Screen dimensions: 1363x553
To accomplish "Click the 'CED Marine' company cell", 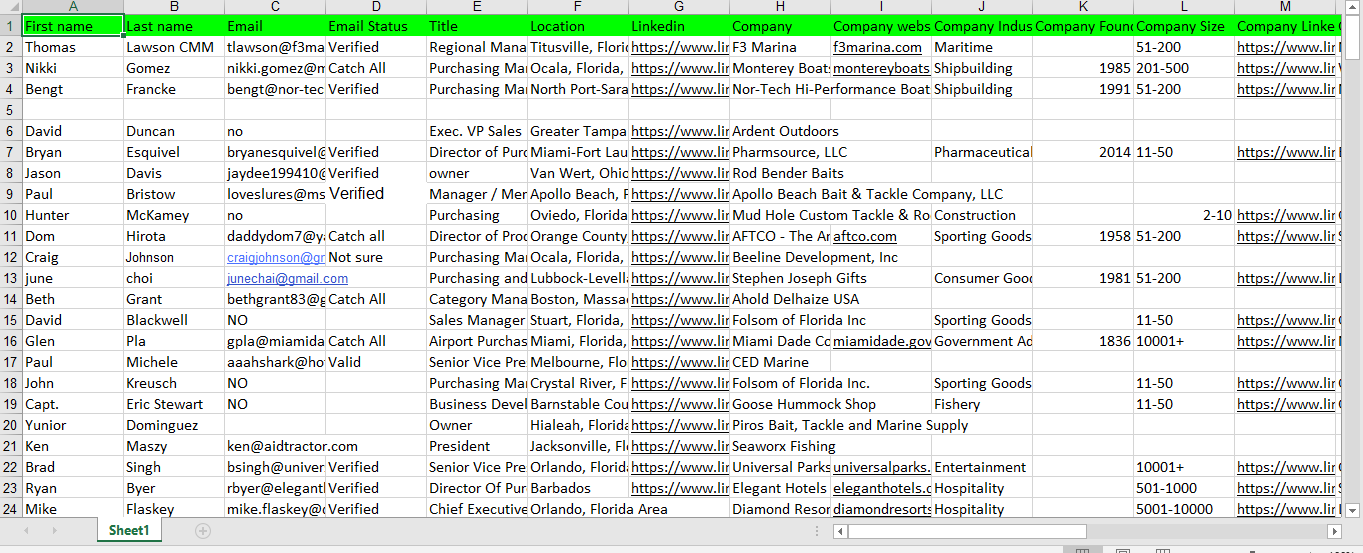I will 780,362.
